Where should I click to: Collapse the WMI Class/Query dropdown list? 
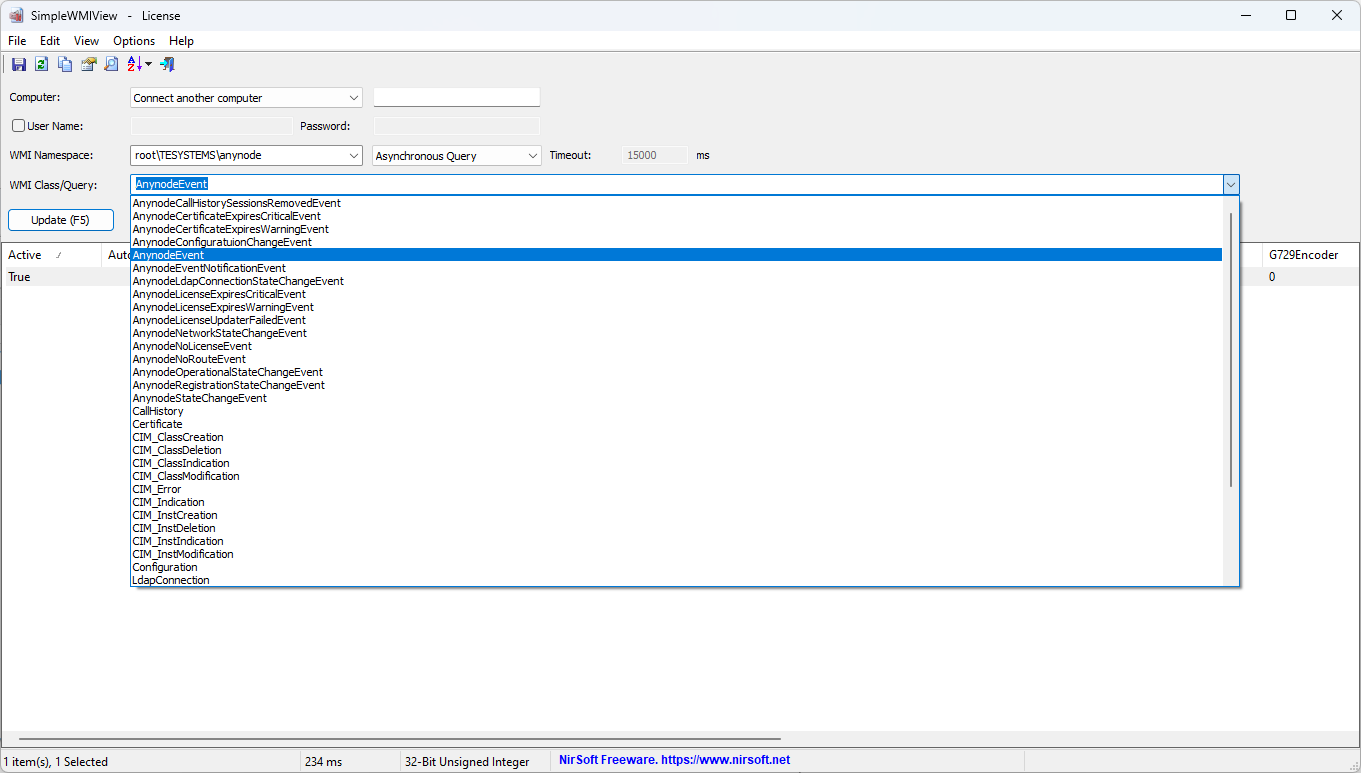click(x=1231, y=184)
